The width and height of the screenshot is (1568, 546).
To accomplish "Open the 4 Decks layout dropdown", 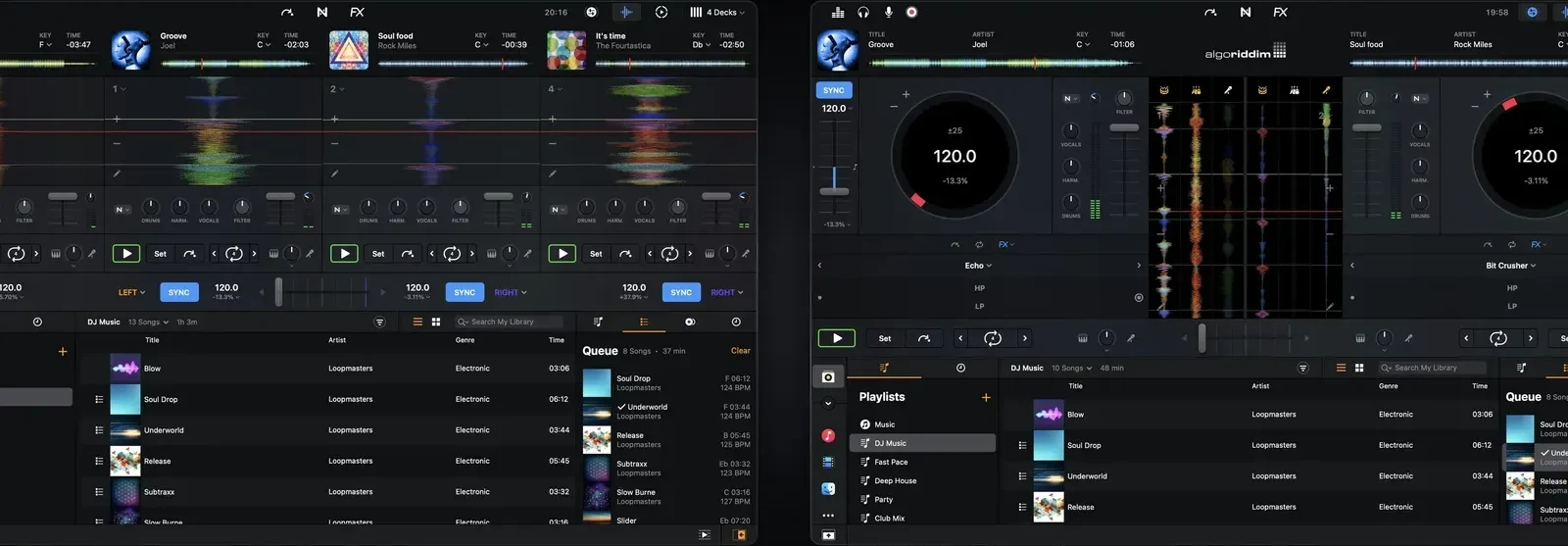I will point(716,12).
